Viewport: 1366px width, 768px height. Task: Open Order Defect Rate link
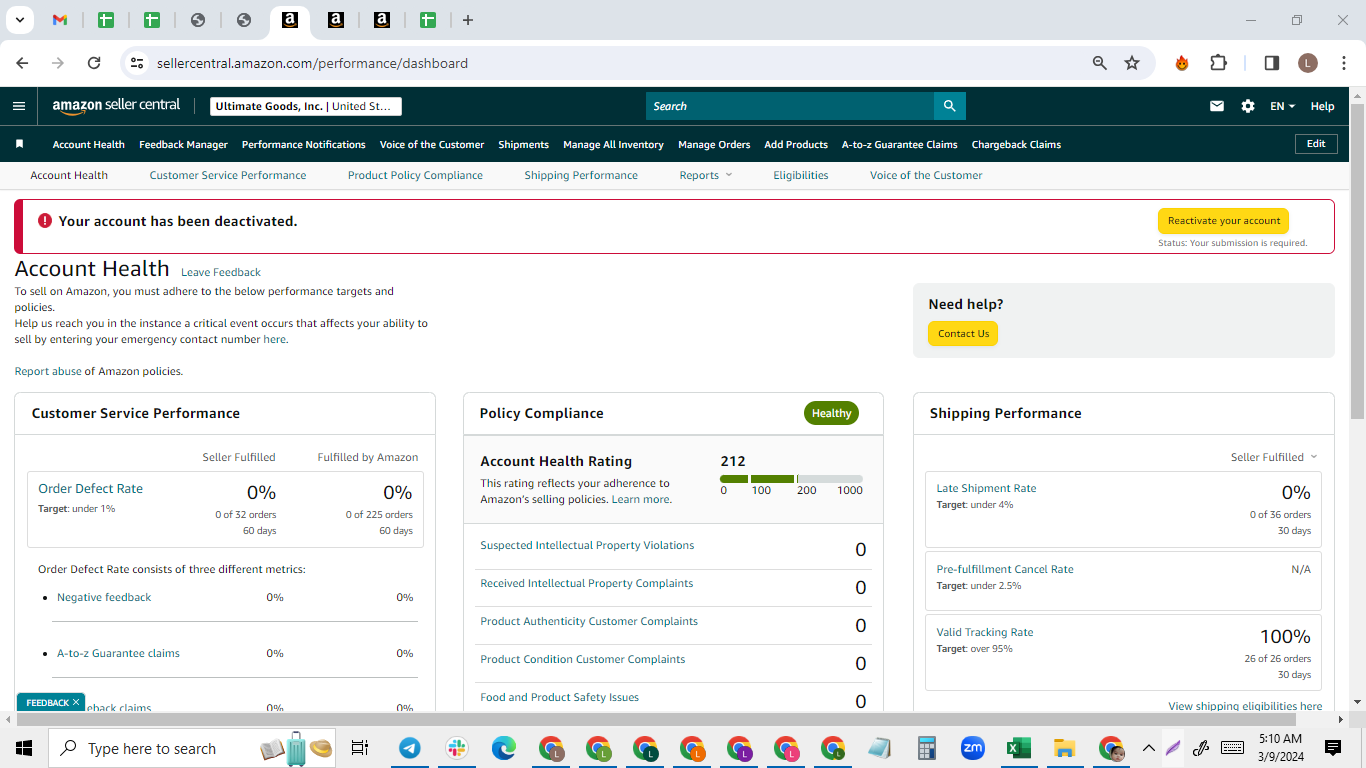pyautogui.click(x=90, y=488)
